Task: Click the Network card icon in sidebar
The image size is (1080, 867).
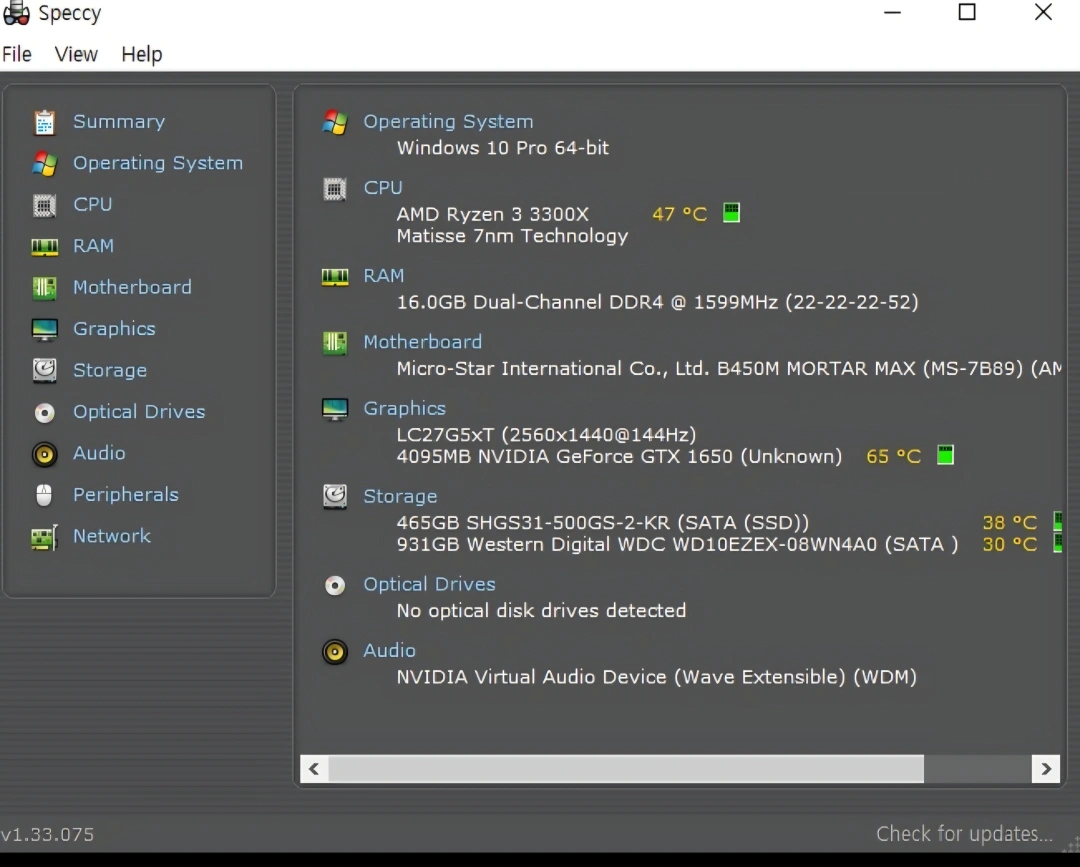Action: (x=45, y=537)
